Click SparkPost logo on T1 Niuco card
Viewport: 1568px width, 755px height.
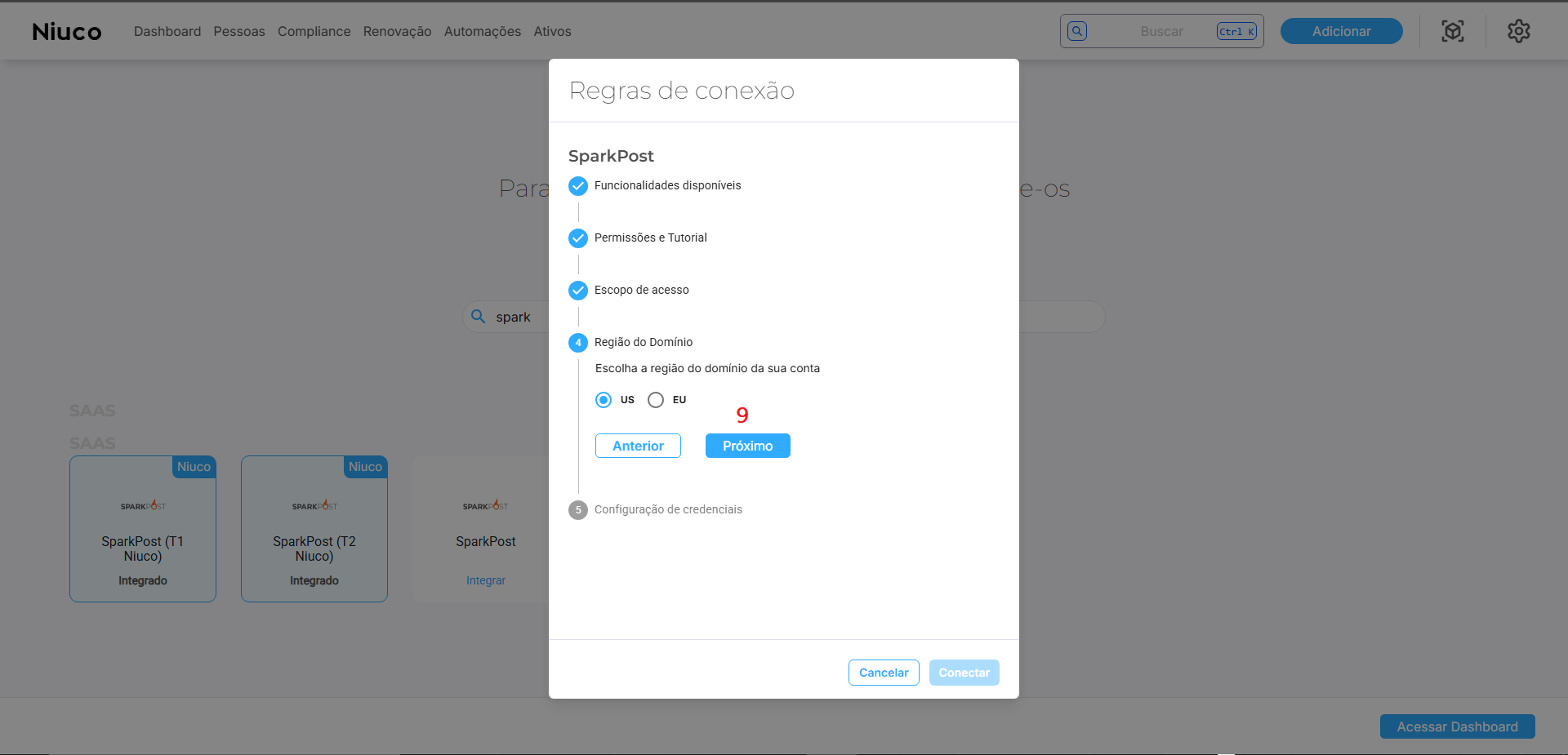pos(143,506)
